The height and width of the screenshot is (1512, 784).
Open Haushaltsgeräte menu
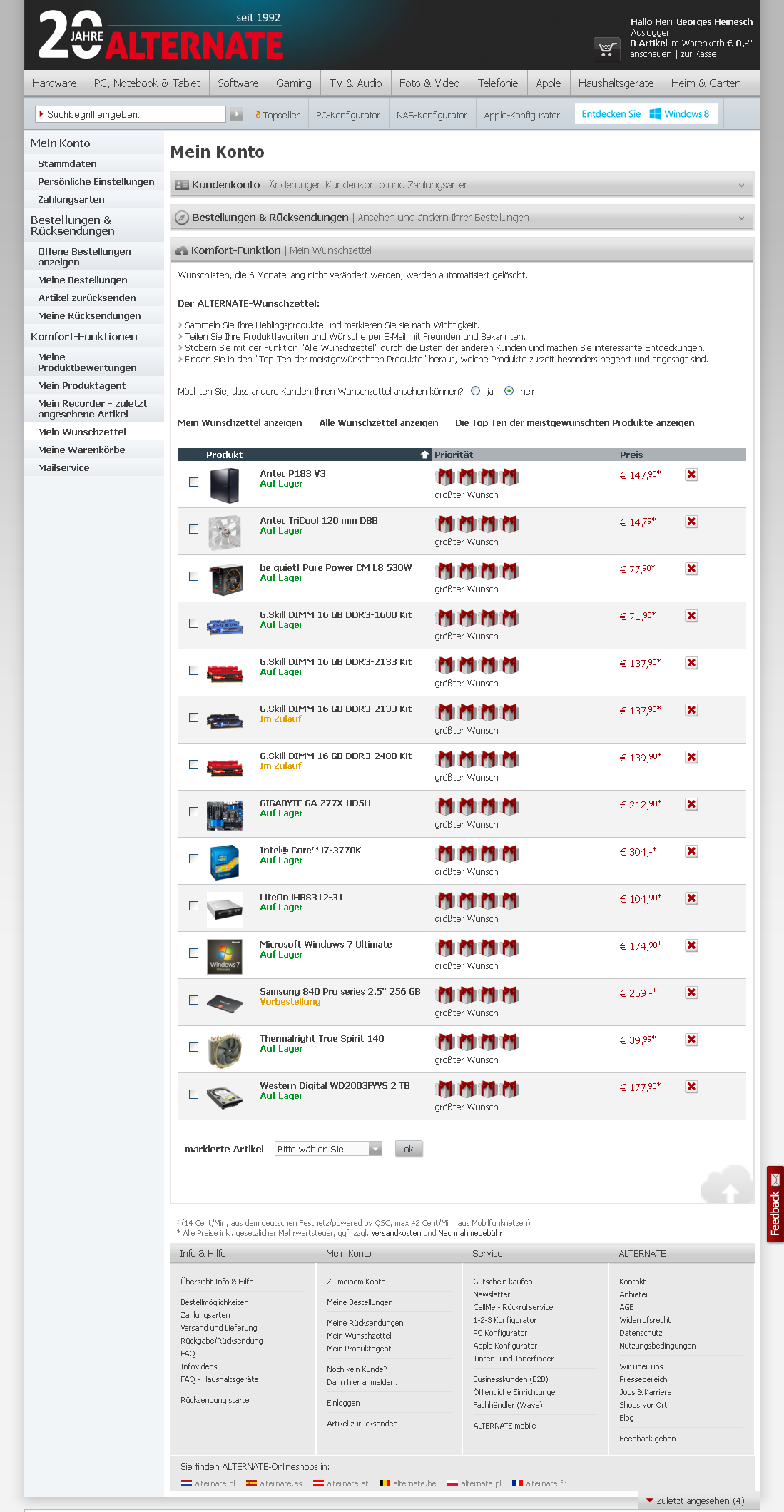pyautogui.click(x=616, y=83)
